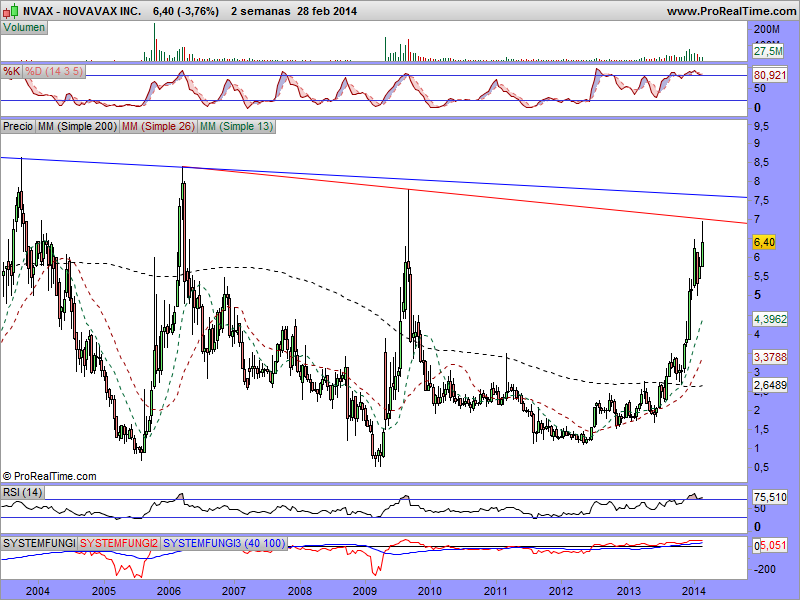
Task: Click the 2,6489 moving average value tag
Action: click(x=770, y=385)
